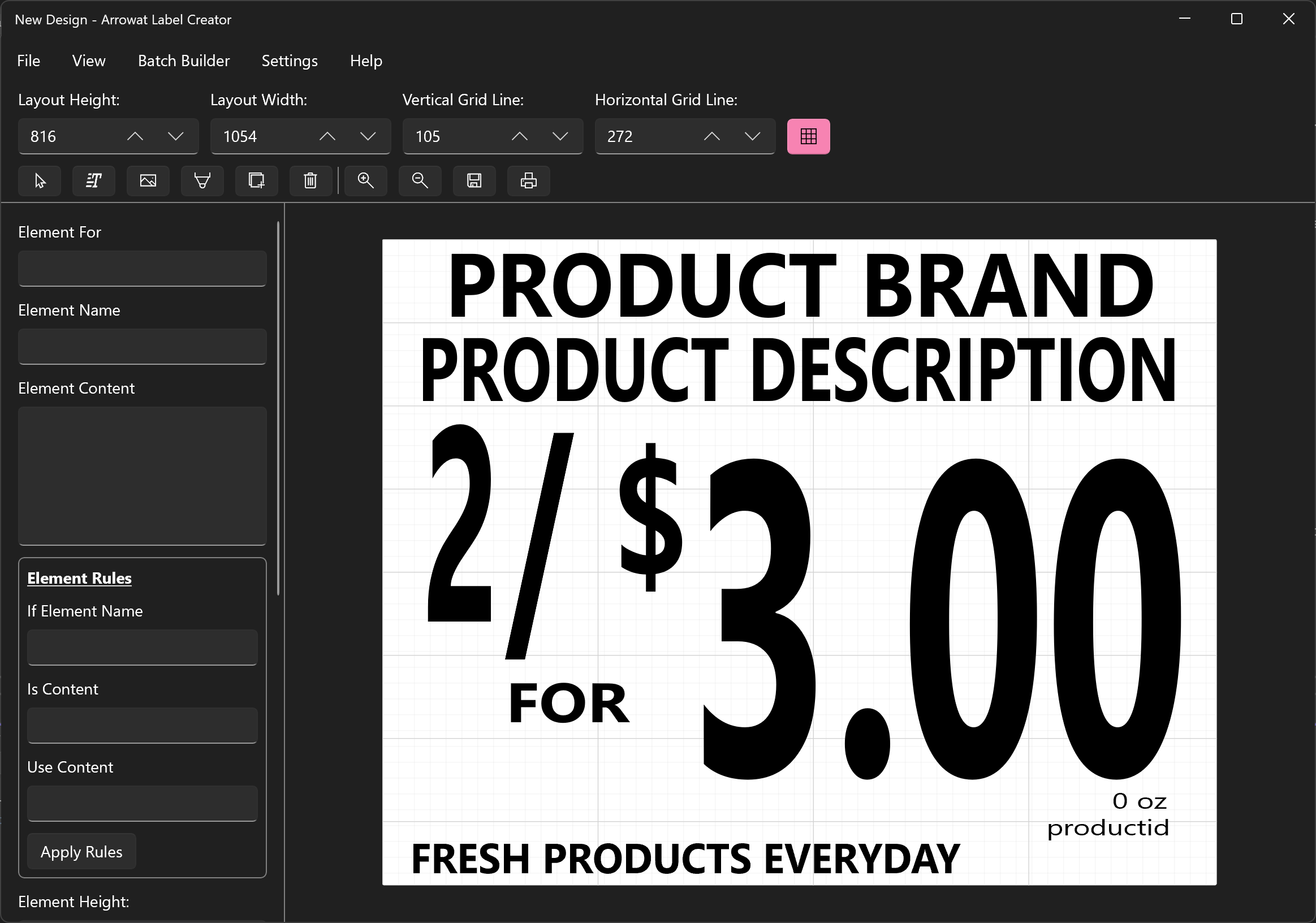Click the Apply Rules button

click(81, 851)
